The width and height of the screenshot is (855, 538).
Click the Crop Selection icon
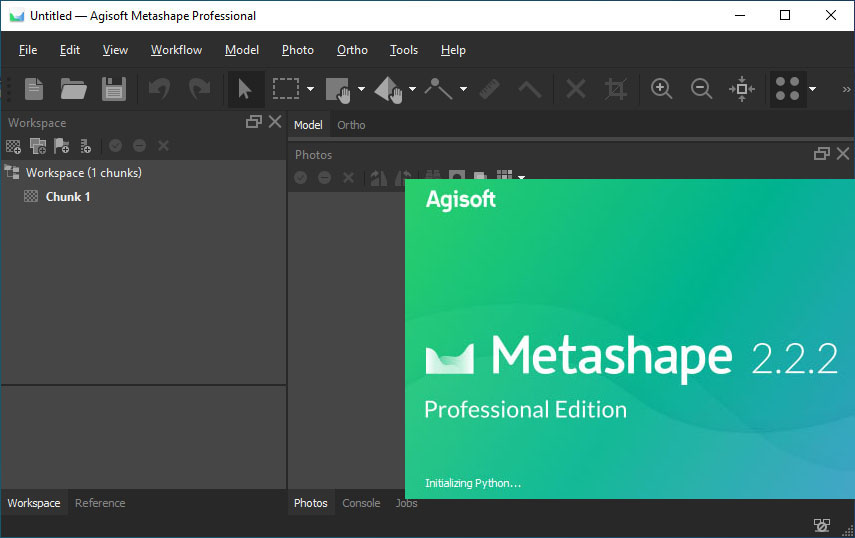point(616,89)
